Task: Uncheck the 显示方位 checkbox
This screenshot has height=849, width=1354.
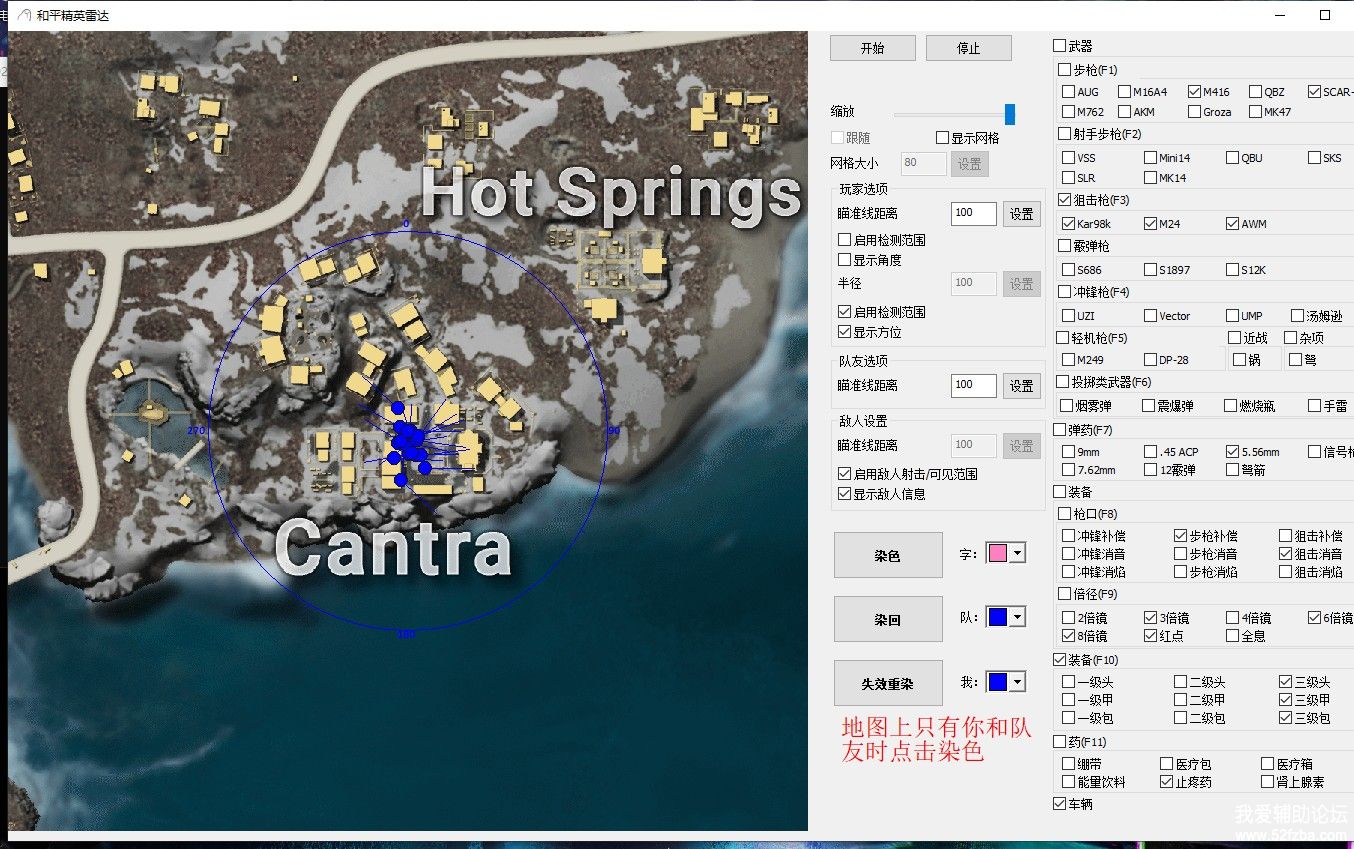Action: [x=845, y=332]
